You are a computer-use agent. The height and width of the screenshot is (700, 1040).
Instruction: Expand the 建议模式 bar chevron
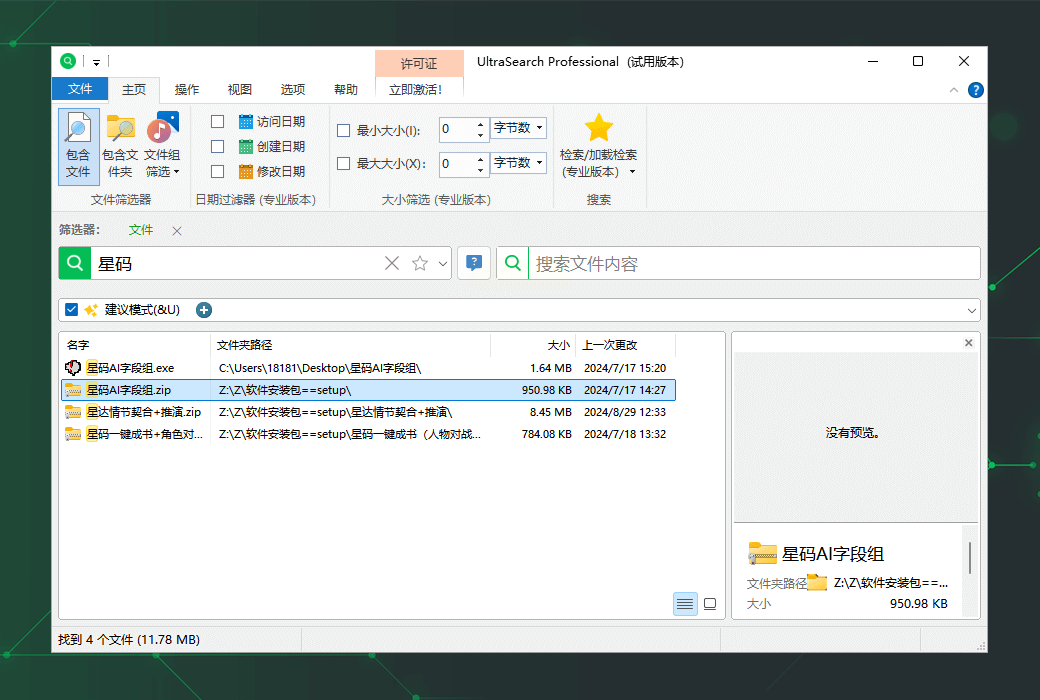[971, 310]
